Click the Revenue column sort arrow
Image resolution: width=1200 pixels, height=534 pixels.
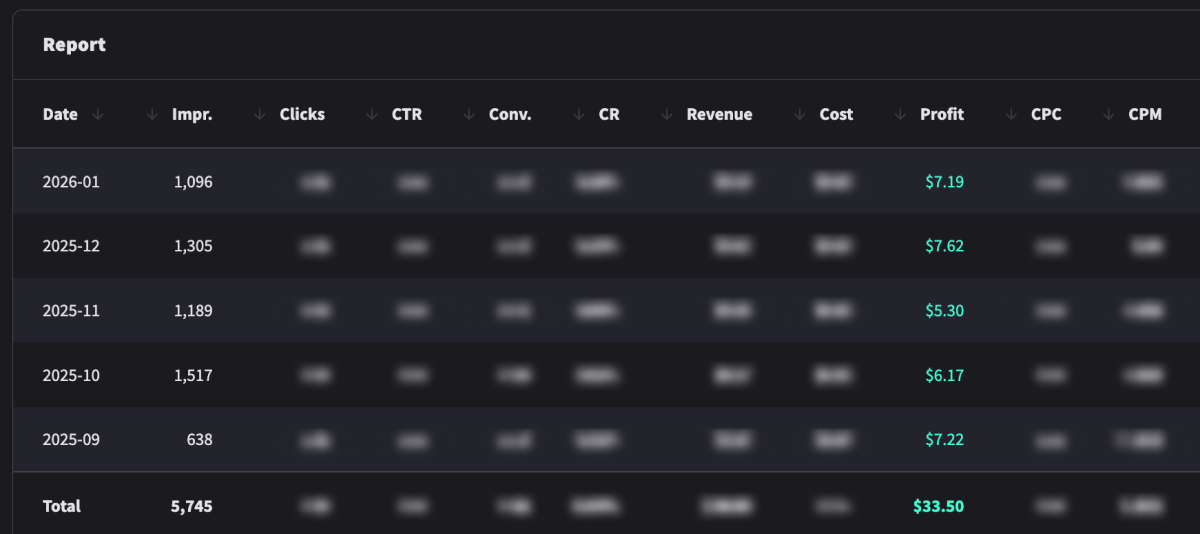click(667, 115)
